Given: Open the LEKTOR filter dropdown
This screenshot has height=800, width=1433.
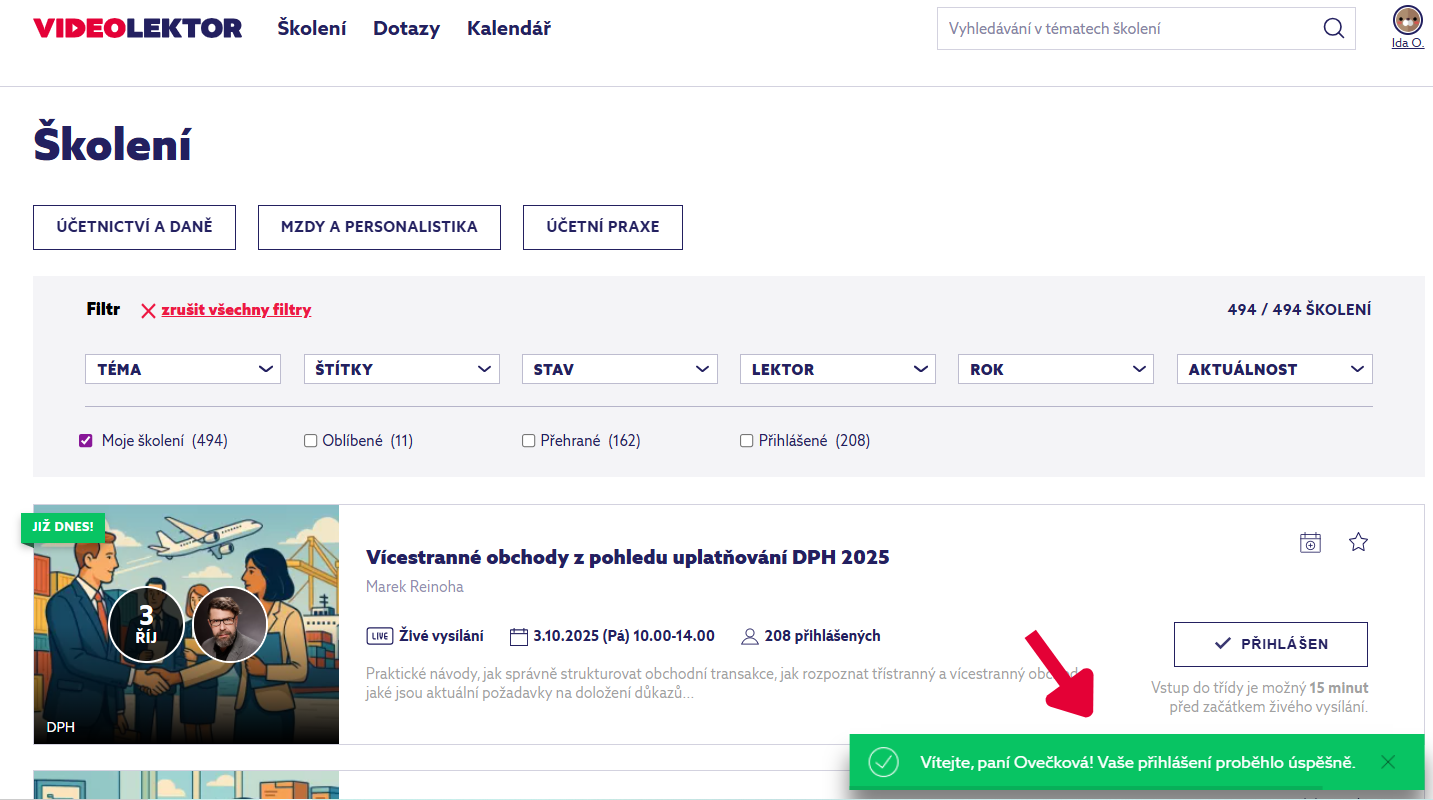Looking at the screenshot, I should (837, 369).
